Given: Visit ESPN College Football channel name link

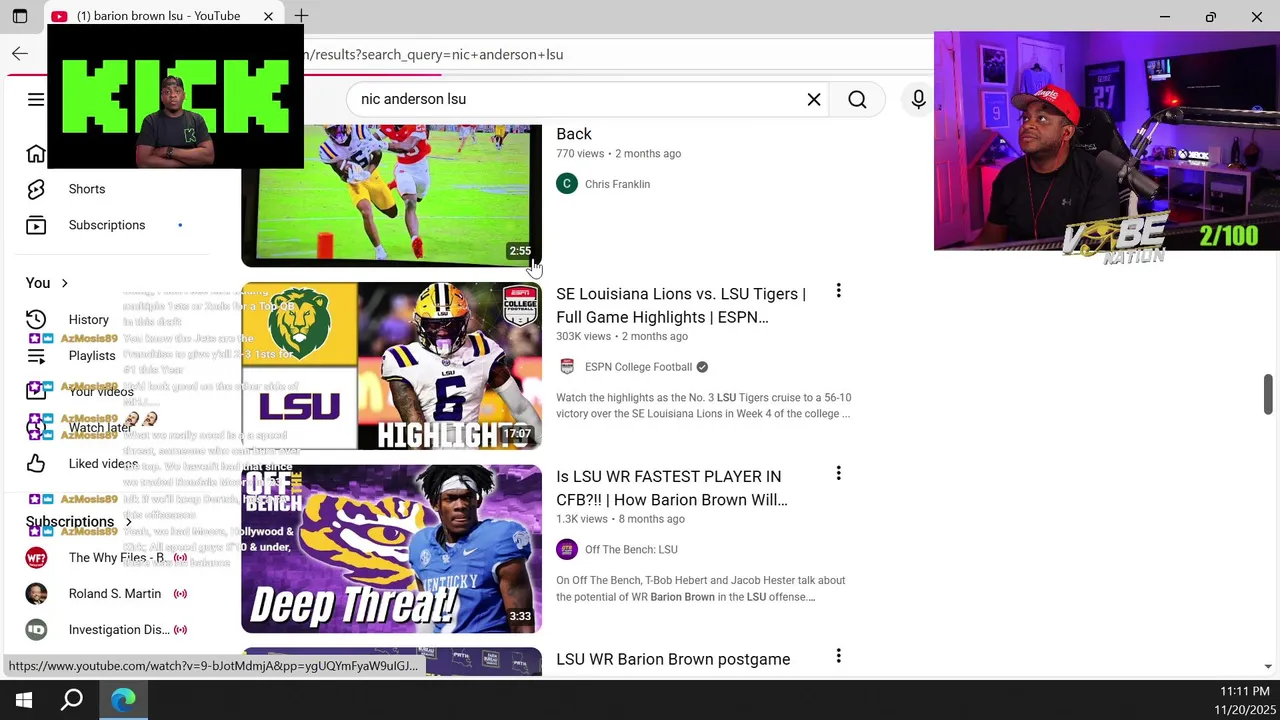Looking at the screenshot, I should pos(638,367).
